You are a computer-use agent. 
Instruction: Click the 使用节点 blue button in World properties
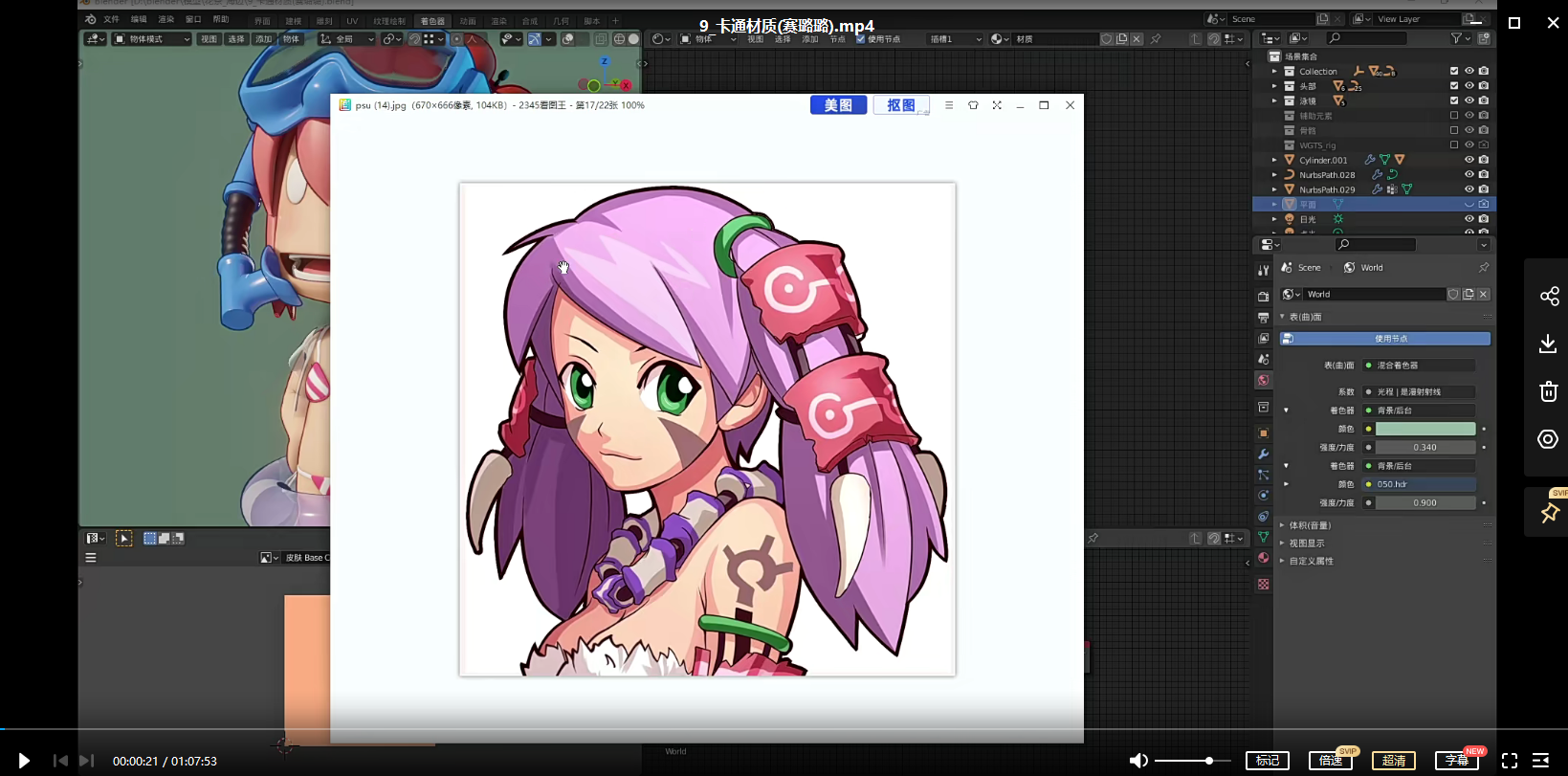click(1385, 339)
